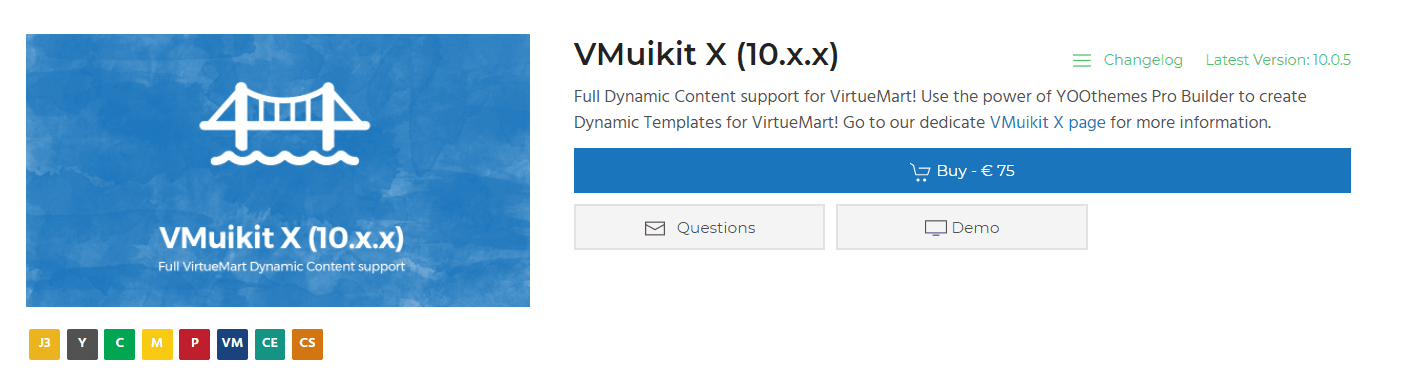Viewport: 1412px width, 368px height.
Task: Click the teal CE badge
Action: (x=270, y=343)
